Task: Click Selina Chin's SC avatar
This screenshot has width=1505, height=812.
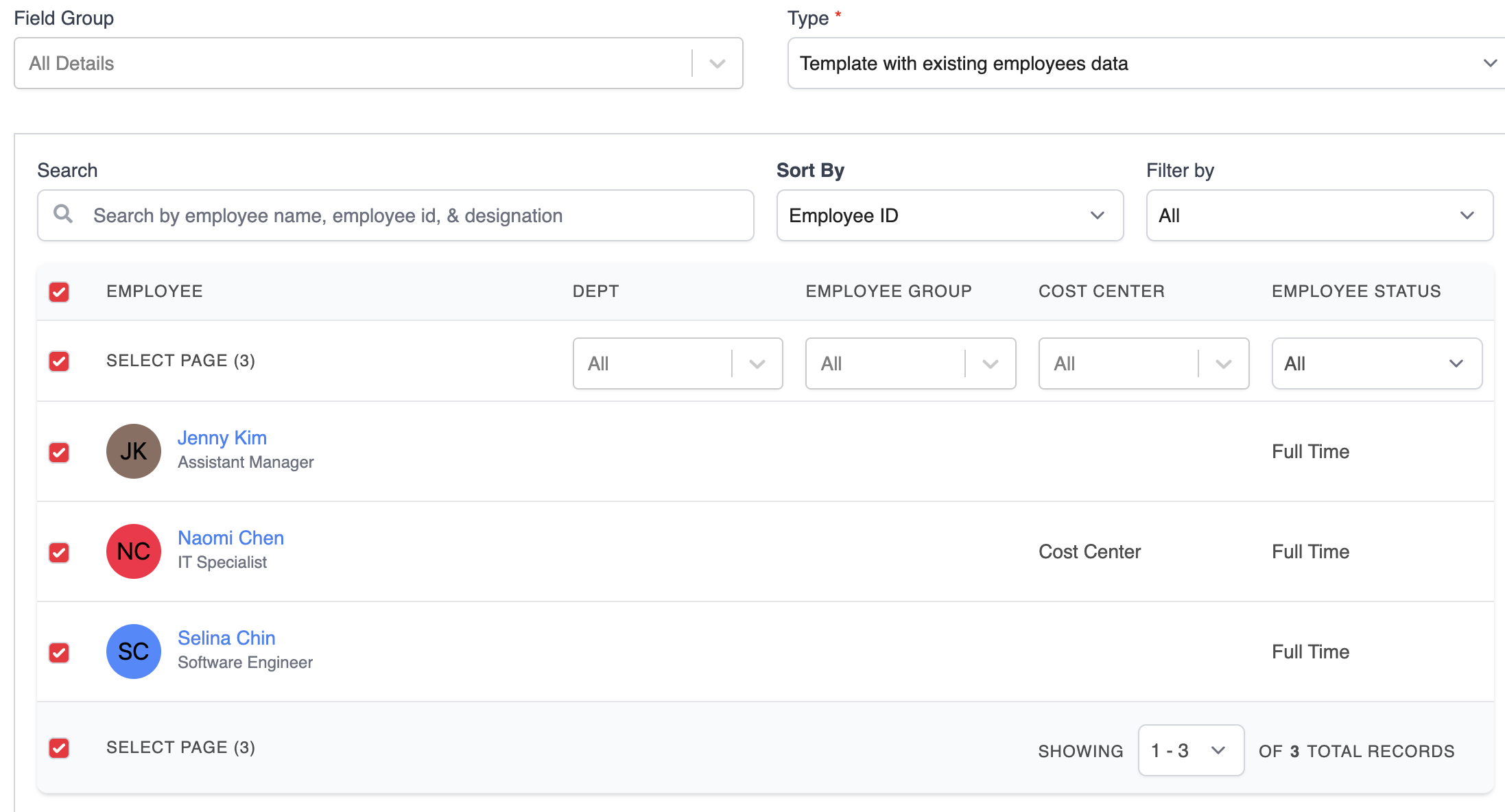Action: click(x=134, y=652)
